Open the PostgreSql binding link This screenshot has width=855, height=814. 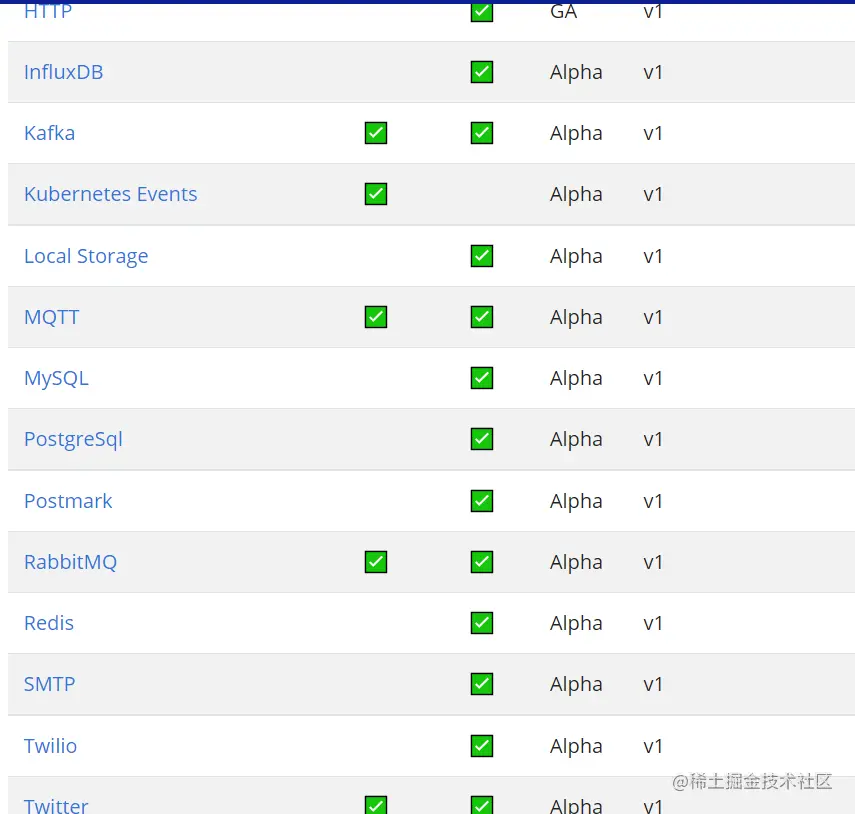[74, 439]
